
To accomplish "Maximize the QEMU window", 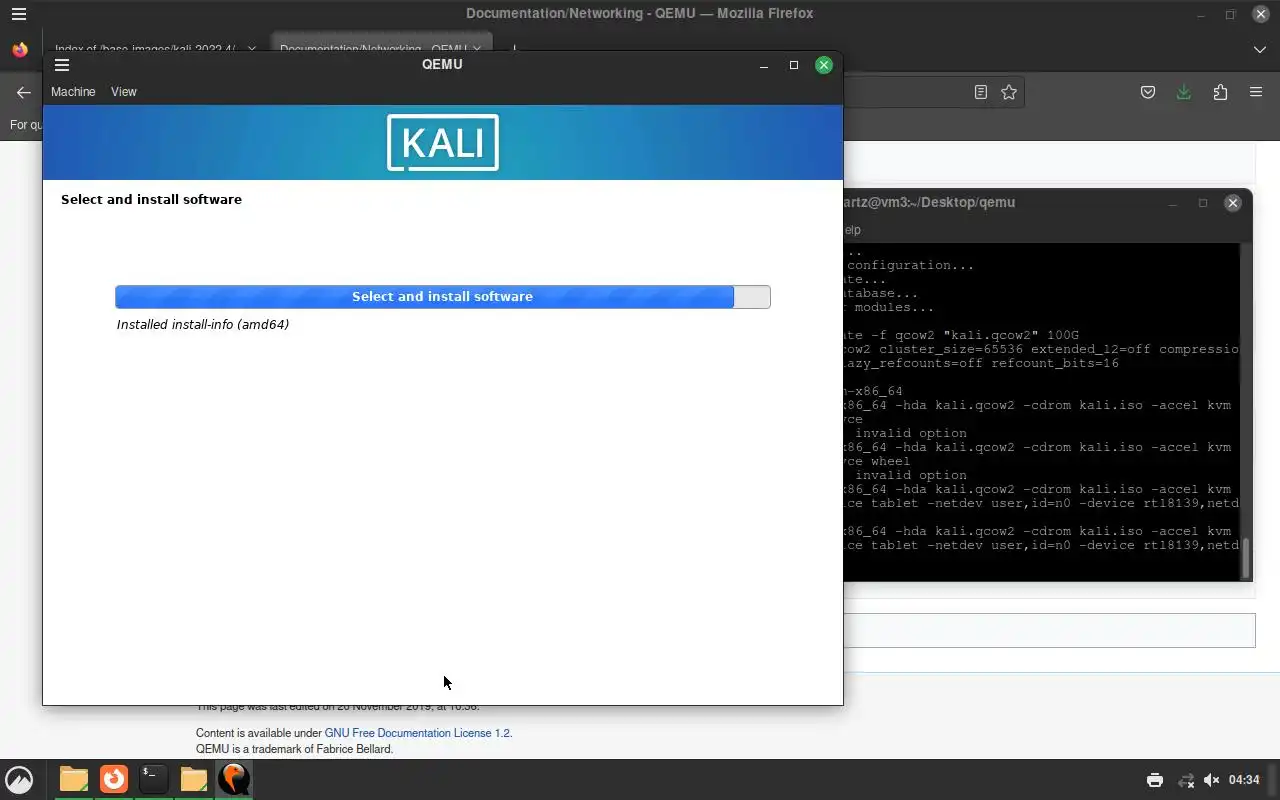I will coord(794,65).
